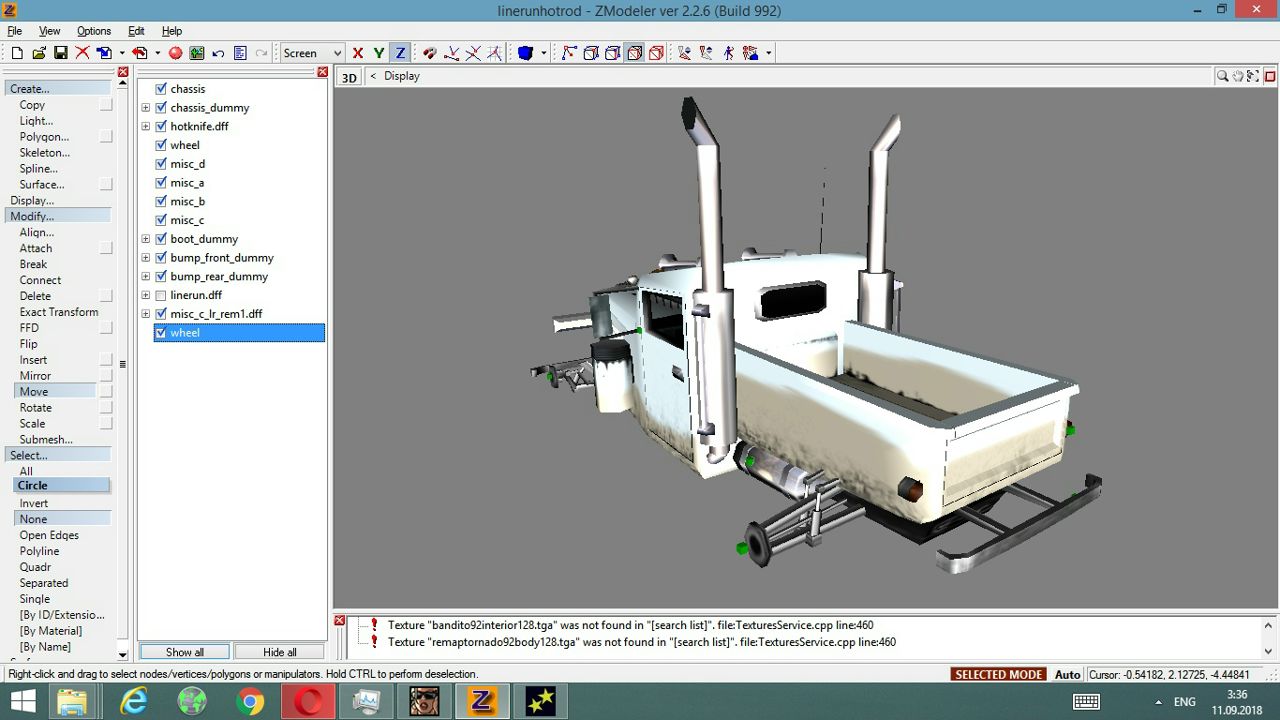Expand the bump_rear_dummy tree node
The image size is (1280, 720).
click(x=146, y=277)
